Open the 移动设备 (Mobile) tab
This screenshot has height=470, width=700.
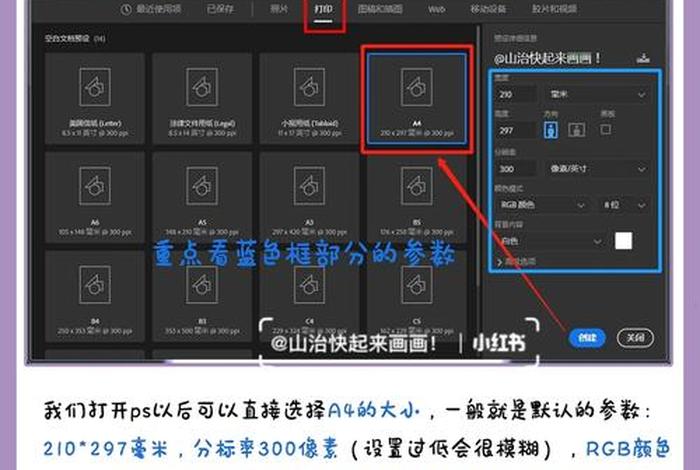[x=488, y=8]
